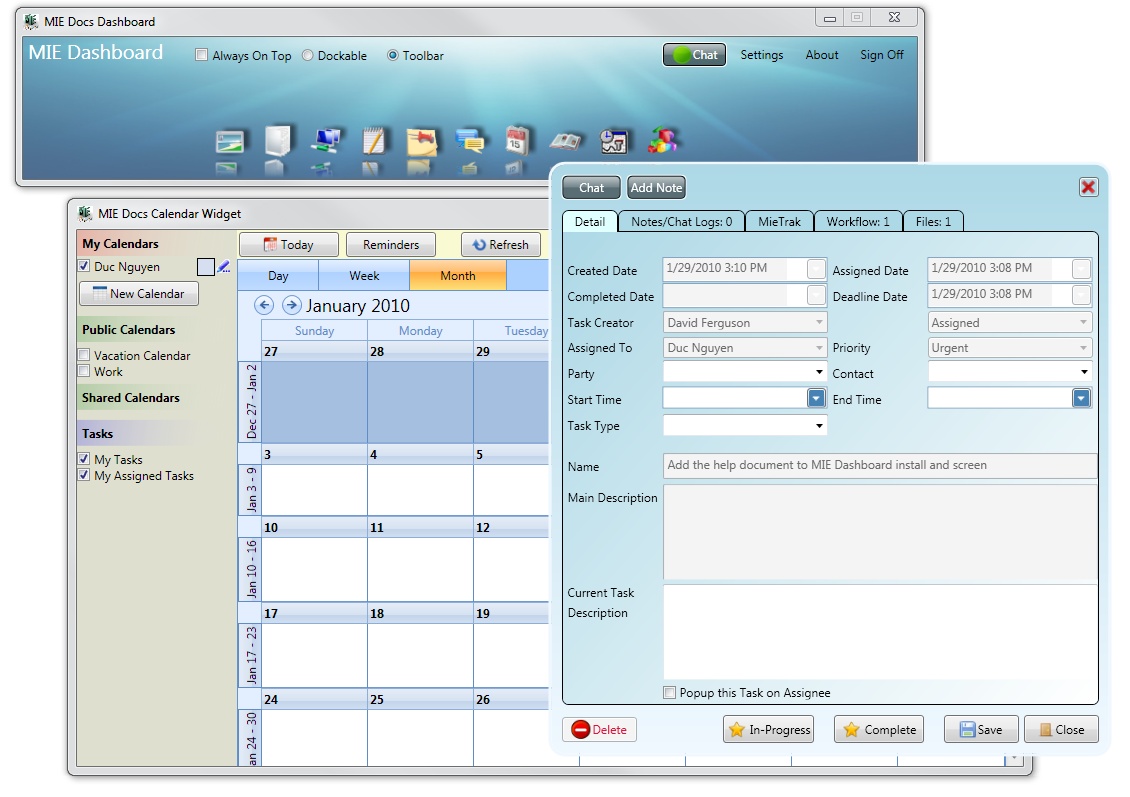Image resolution: width=1130 pixels, height=797 pixels.
Task: Check Popup this Task on Assignee
Action: click(669, 693)
